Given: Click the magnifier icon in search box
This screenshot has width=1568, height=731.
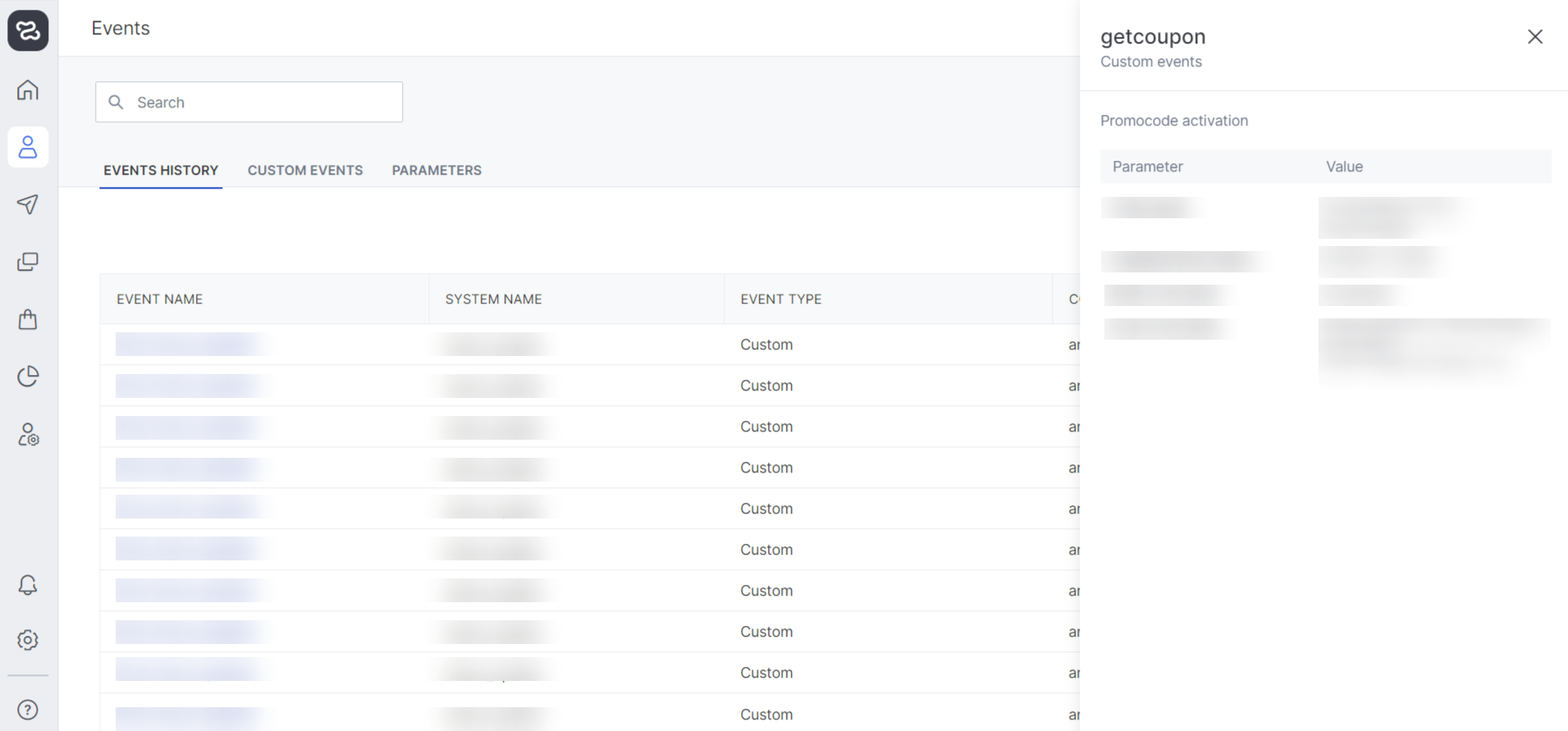Looking at the screenshot, I should pos(117,102).
